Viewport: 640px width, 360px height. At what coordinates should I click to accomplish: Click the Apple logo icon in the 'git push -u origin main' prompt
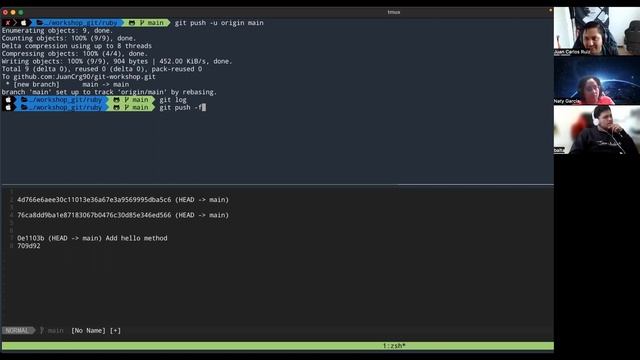click(x=23, y=23)
